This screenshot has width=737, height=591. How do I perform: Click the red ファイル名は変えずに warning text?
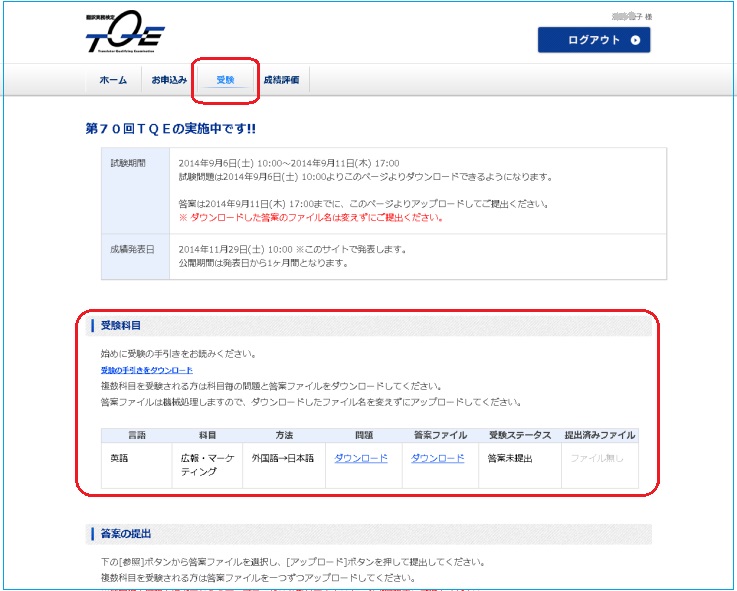pyautogui.click(x=311, y=218)
